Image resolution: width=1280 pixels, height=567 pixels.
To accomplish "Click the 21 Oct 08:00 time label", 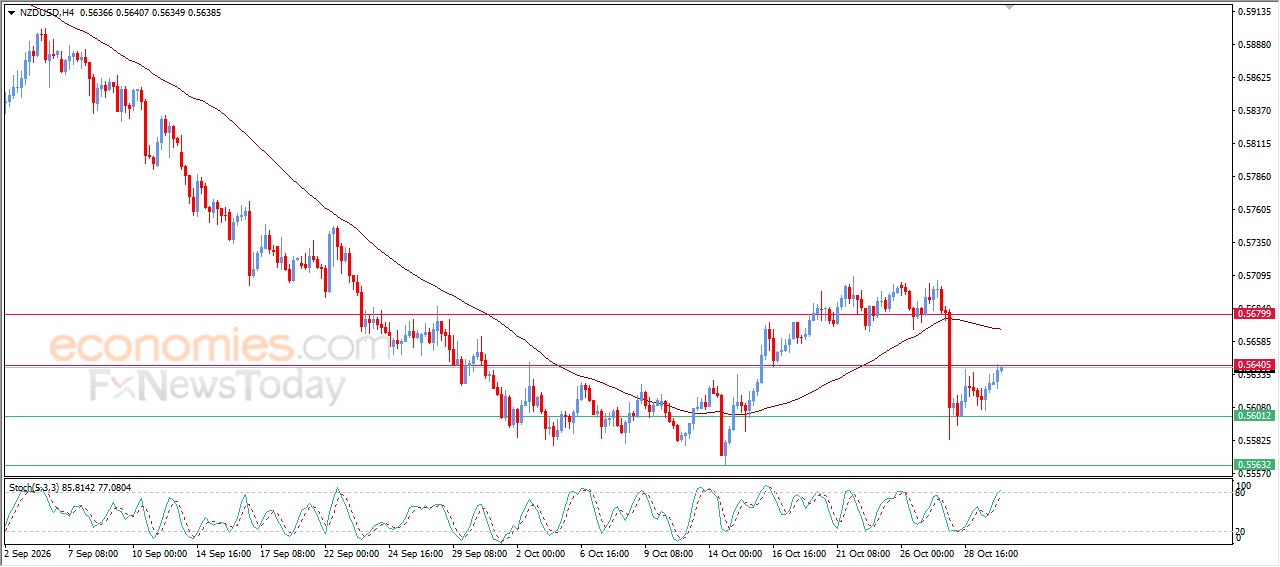I will (862, 553).
